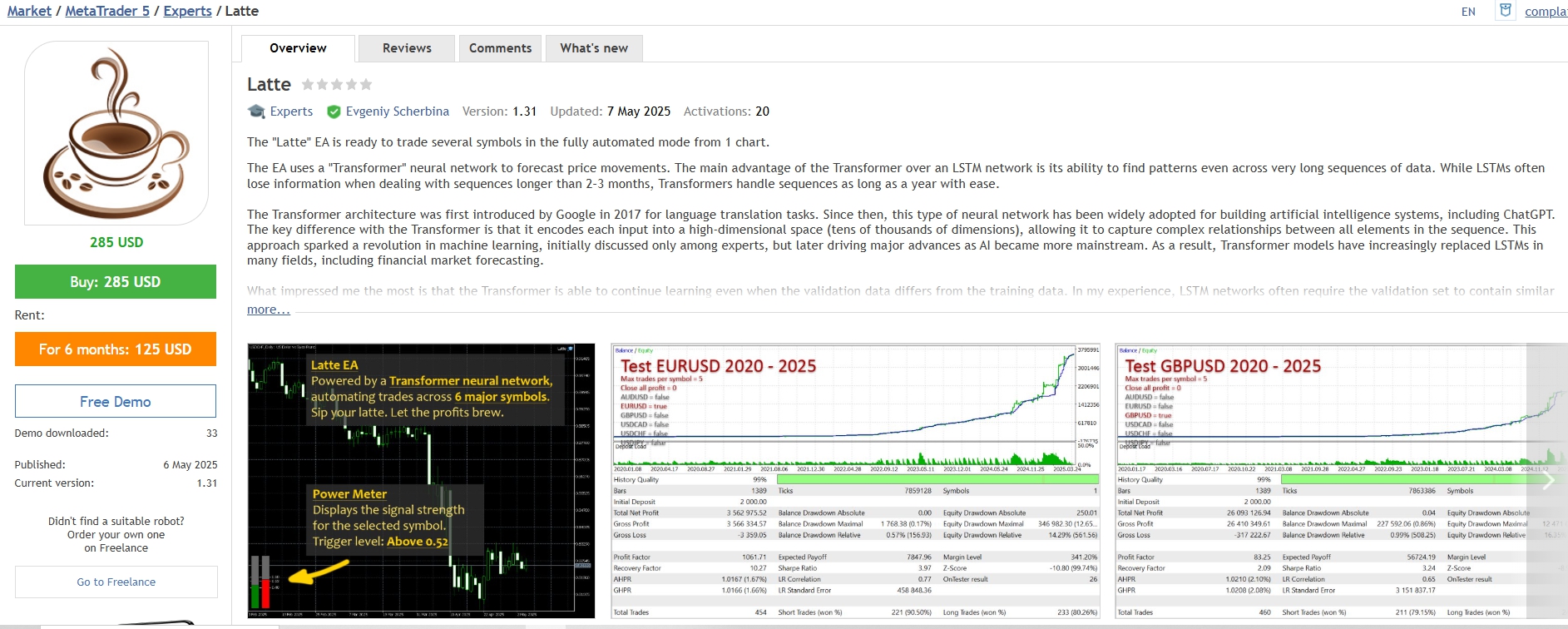Viewport: 1568px width, 629px height.
Task: Click the Activations: 20 text
Action: click(726, 111)
